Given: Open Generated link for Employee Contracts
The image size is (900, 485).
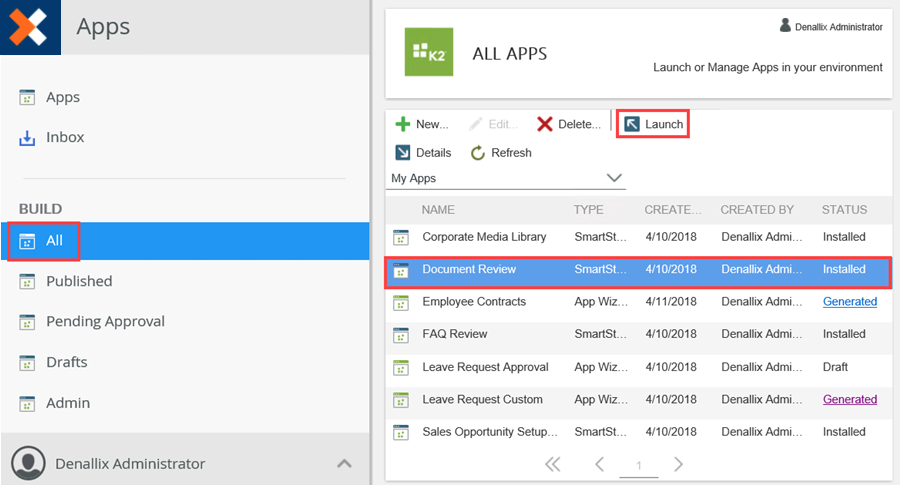Looking at the screenshot, I should (x=850, y=302).
